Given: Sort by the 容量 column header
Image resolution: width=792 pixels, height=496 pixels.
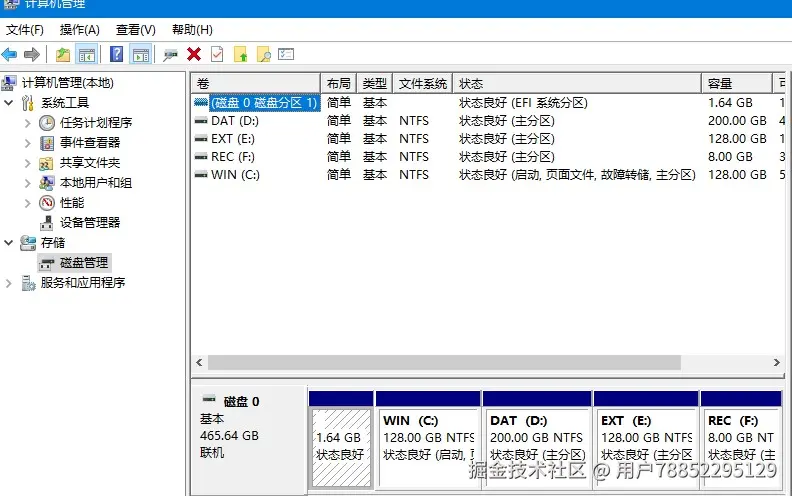Looking at the screenshot, I should pyautogui.click(x=737, y=84).
